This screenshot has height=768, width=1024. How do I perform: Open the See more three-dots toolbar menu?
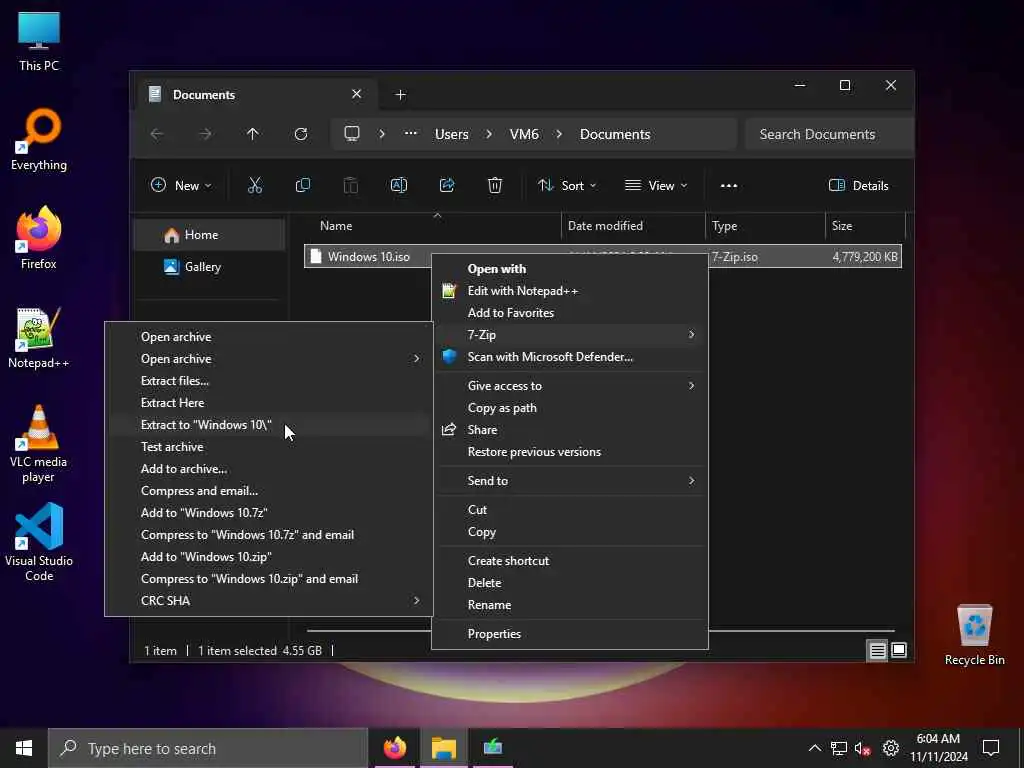pos(729,185)
